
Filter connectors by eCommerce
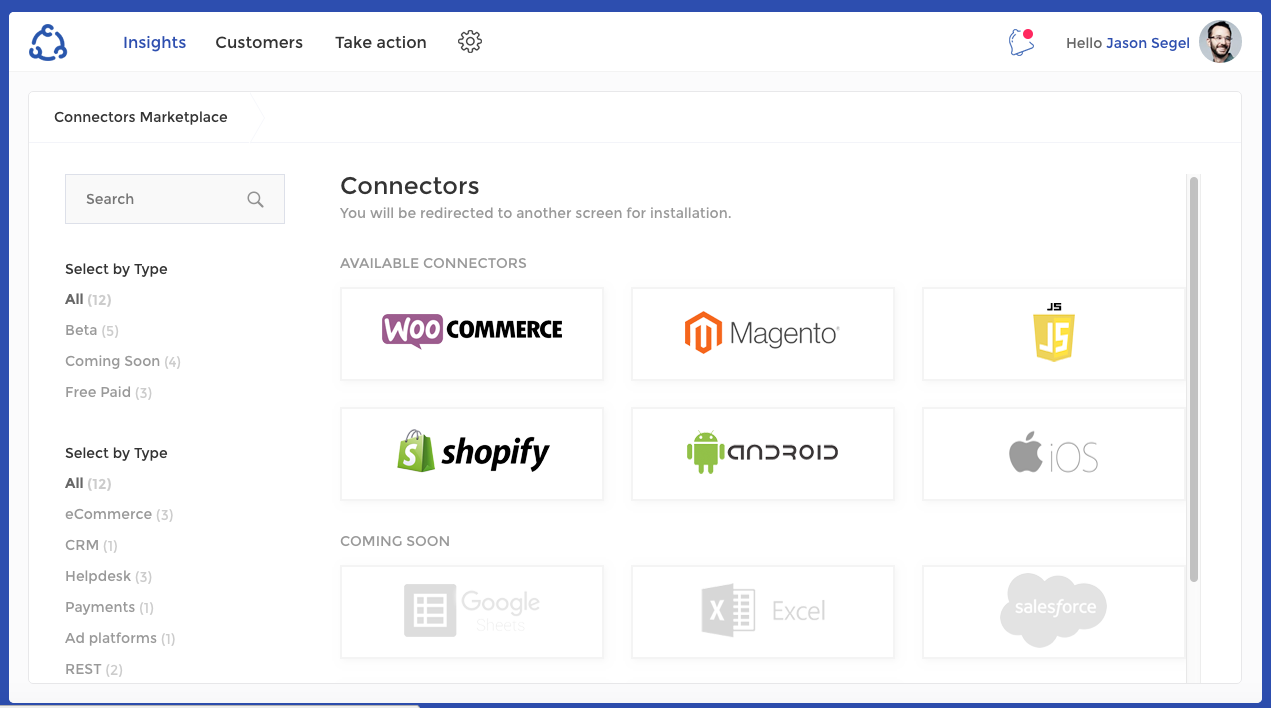point(119,514)
